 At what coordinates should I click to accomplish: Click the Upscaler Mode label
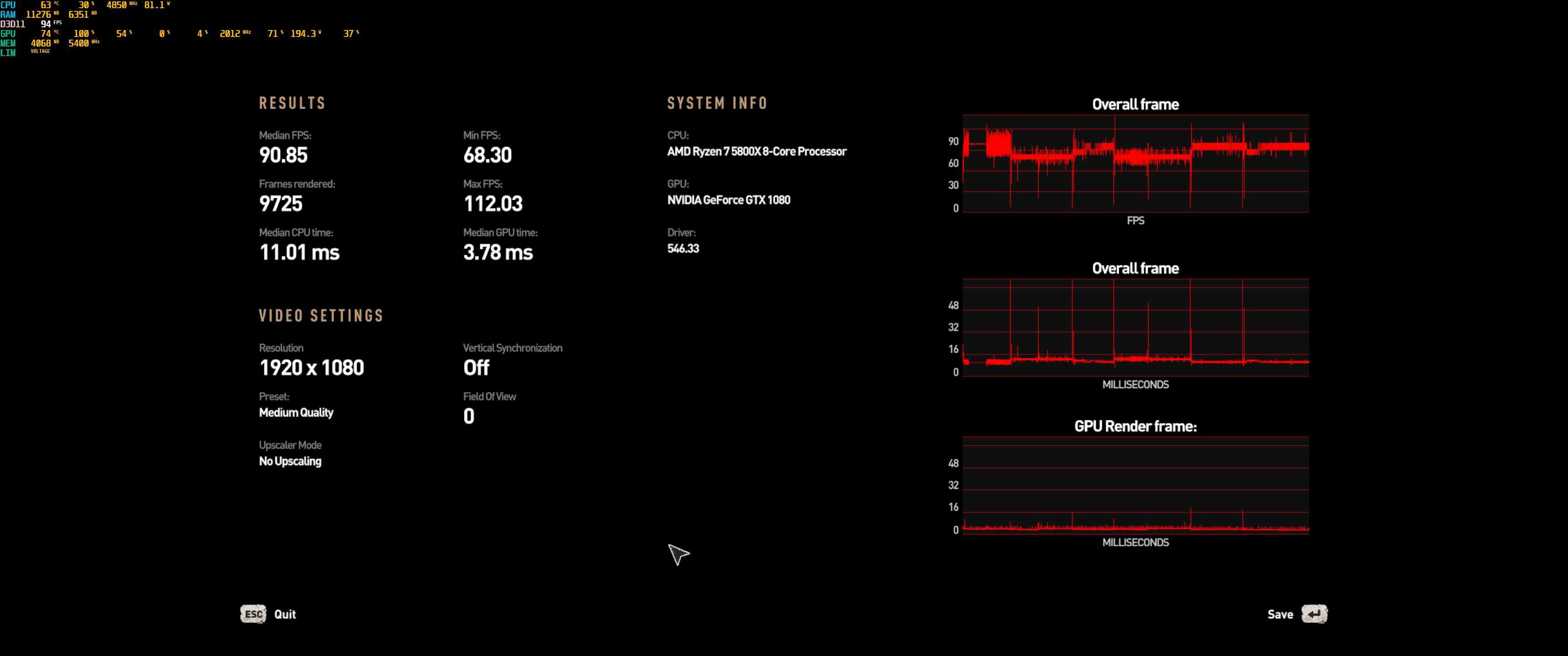[x=290, y=446]
